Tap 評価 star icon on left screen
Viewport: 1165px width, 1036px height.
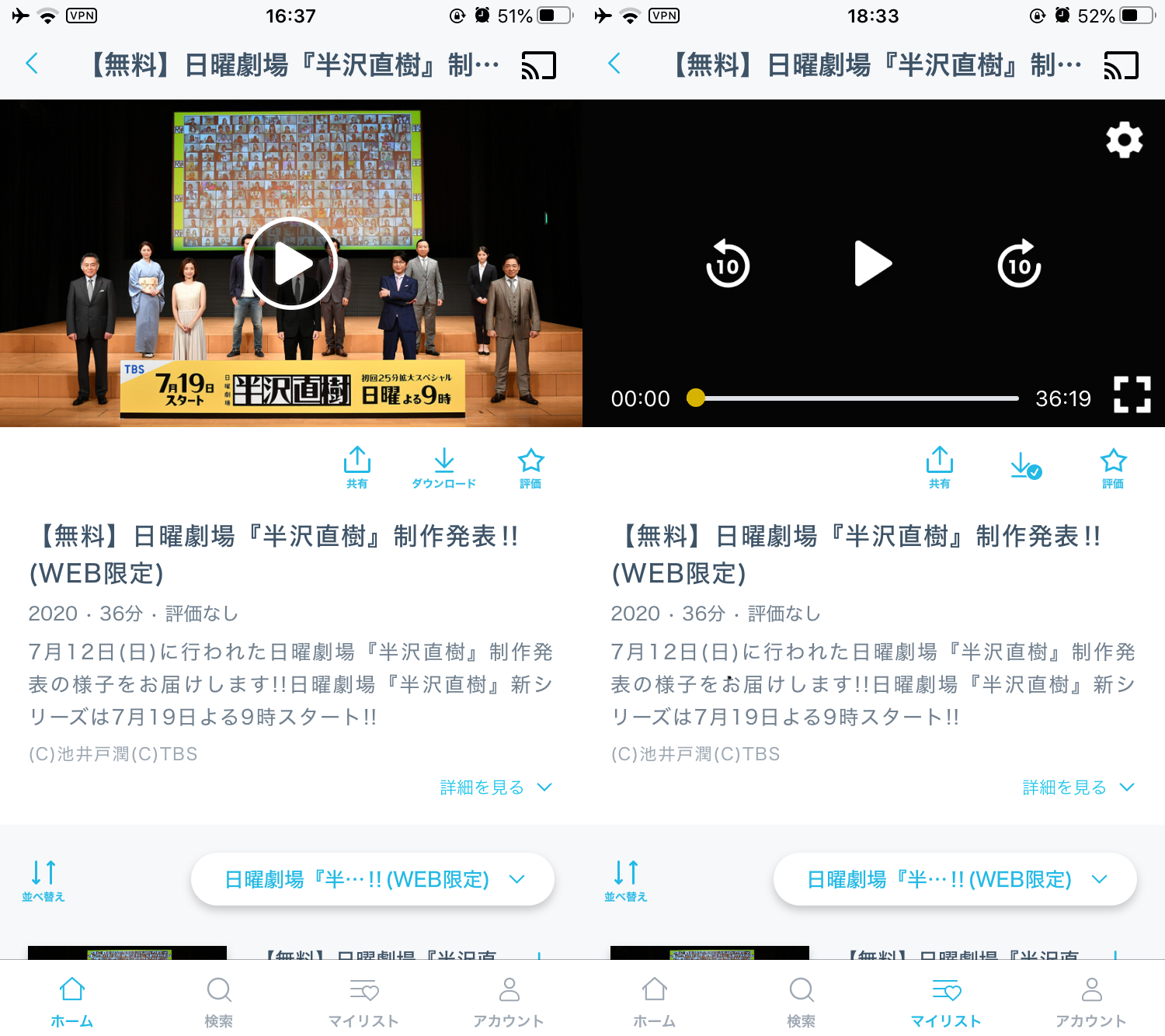[x=530, y=468]
